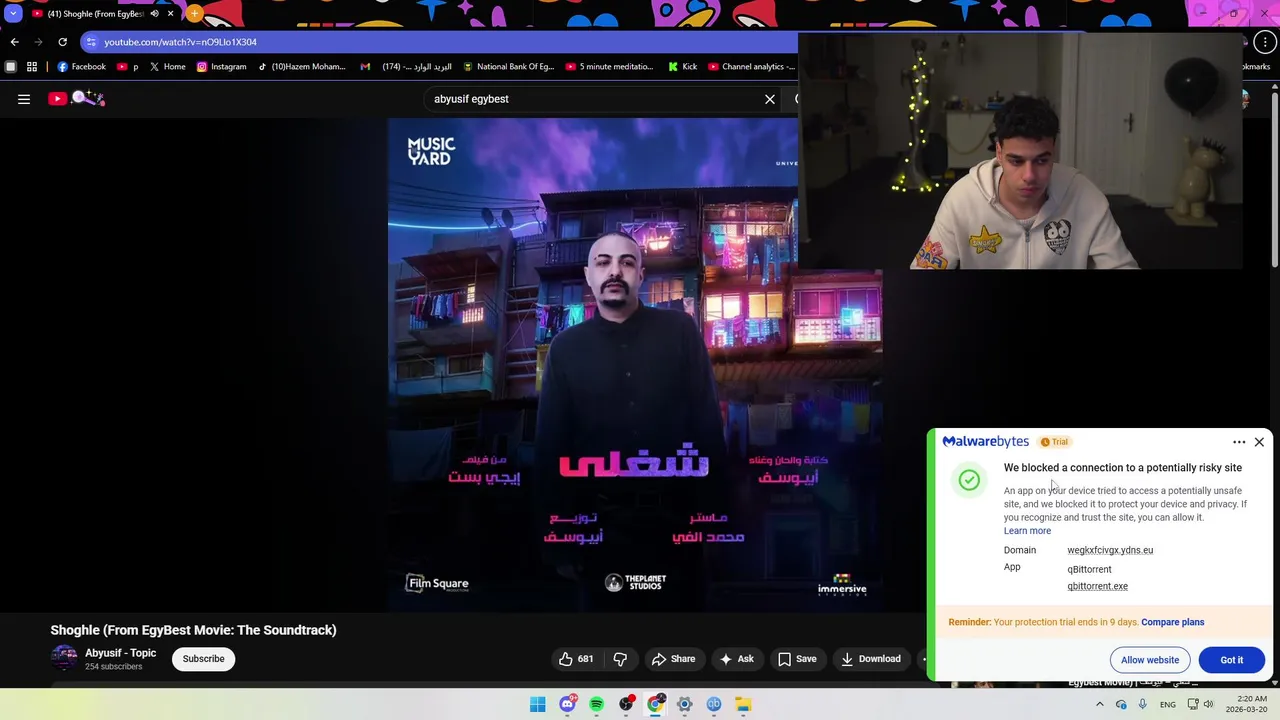Open the TikTok Hazem Moham bookmark

point(301,67)
